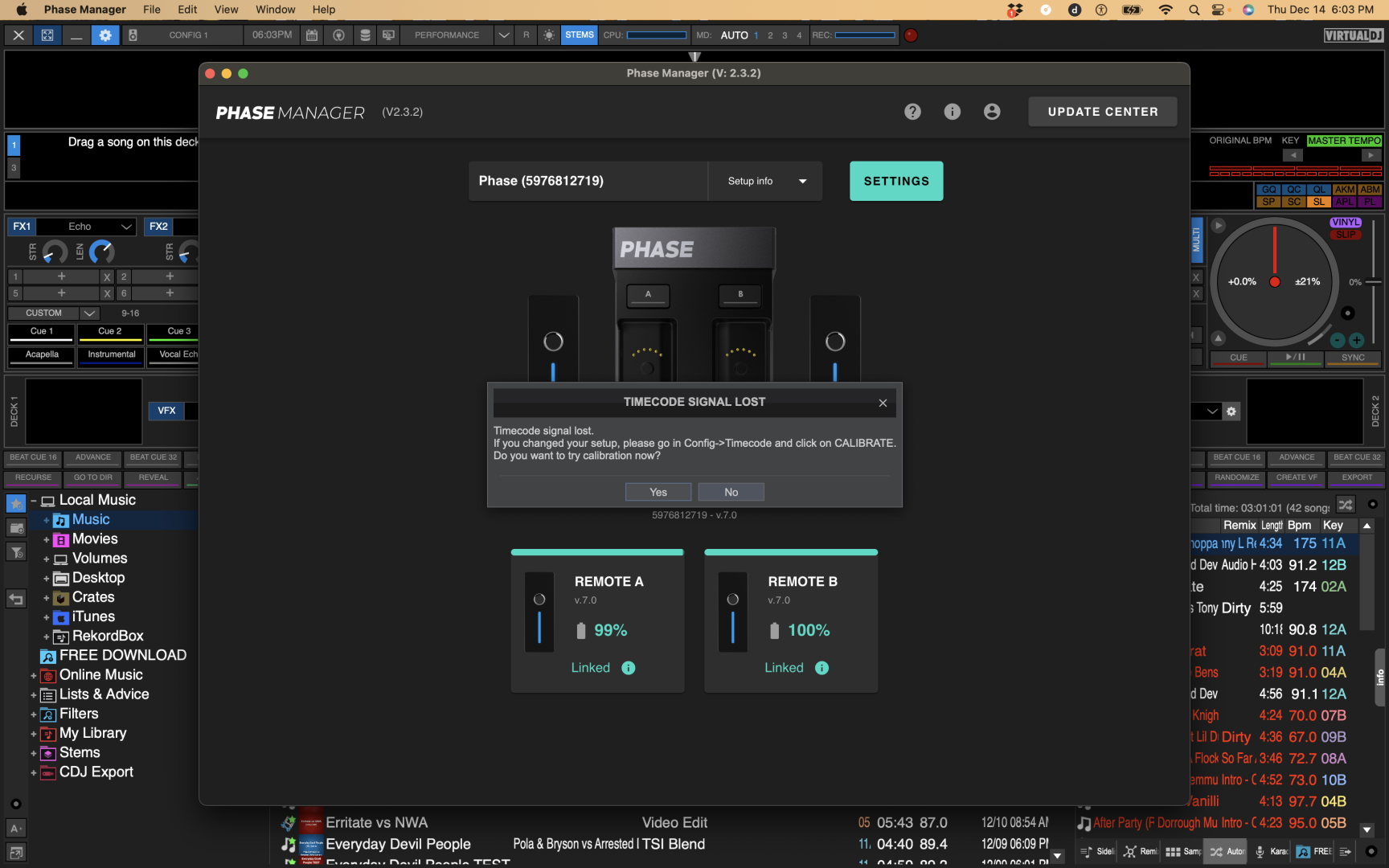The width and height of the screenshot is (1389, 868).
Task: Toggle FX1 effect slot on
Action: click(22, 227)
